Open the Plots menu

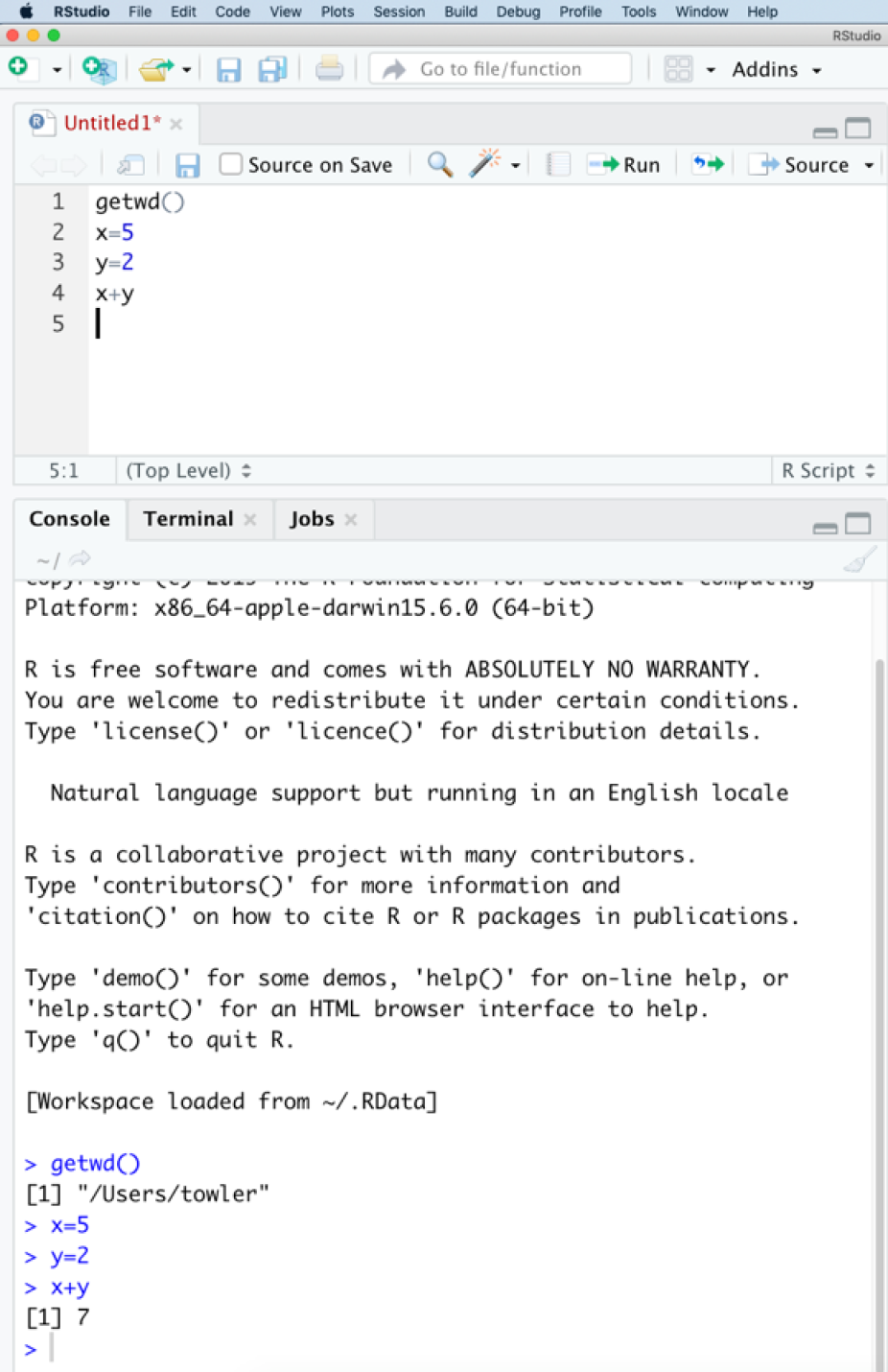338,12
